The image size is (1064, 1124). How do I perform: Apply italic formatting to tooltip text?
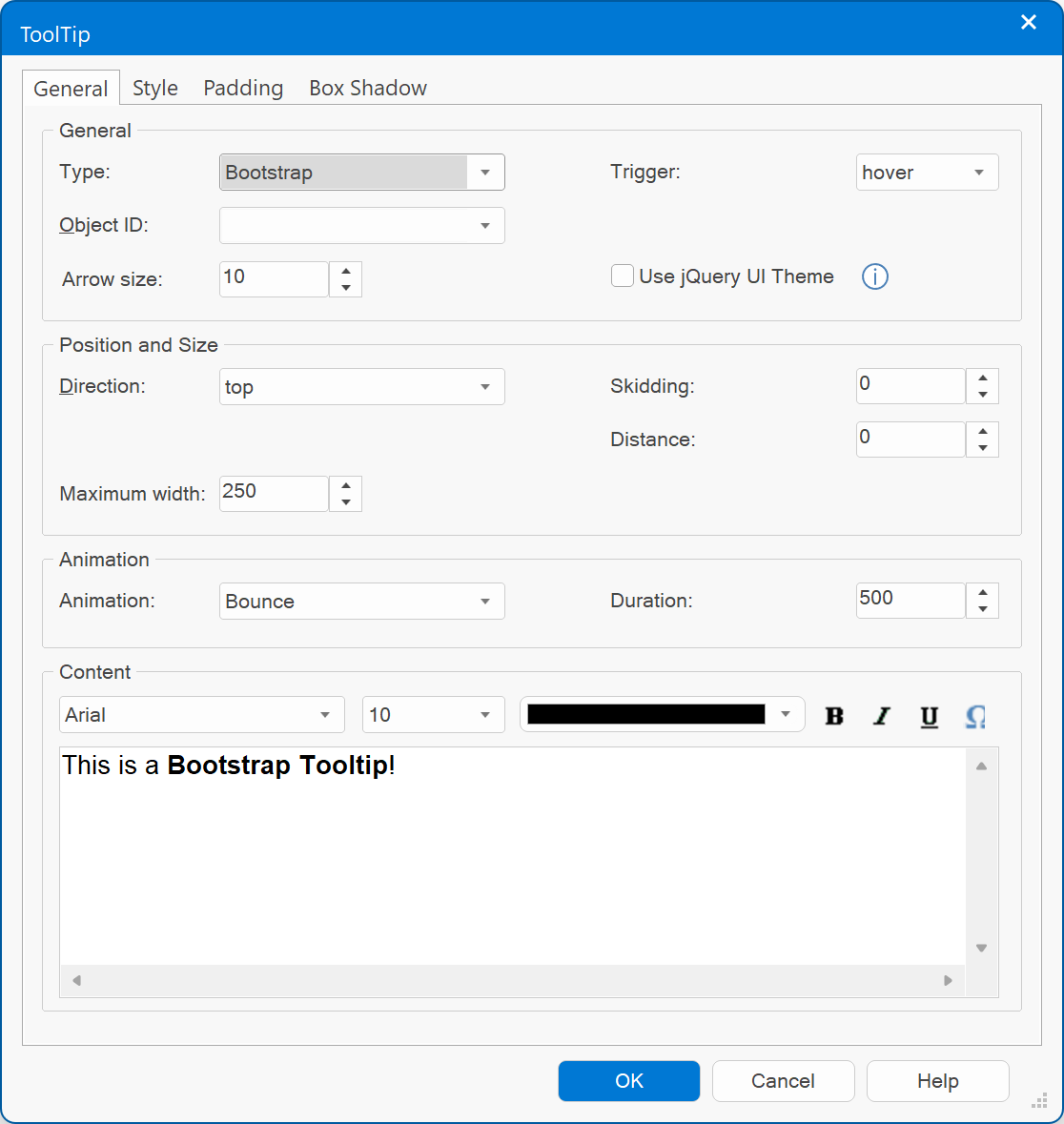tap(882, 715)
